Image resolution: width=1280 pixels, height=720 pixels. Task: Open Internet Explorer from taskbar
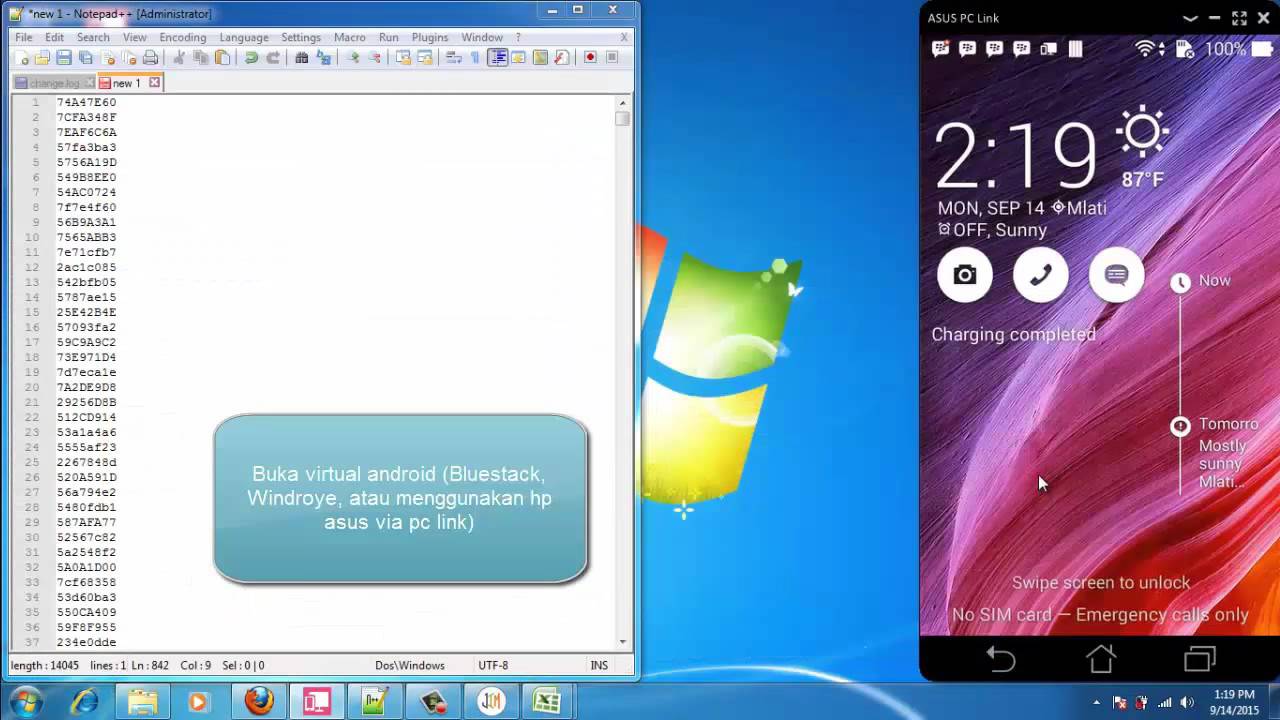coord(85,702)
